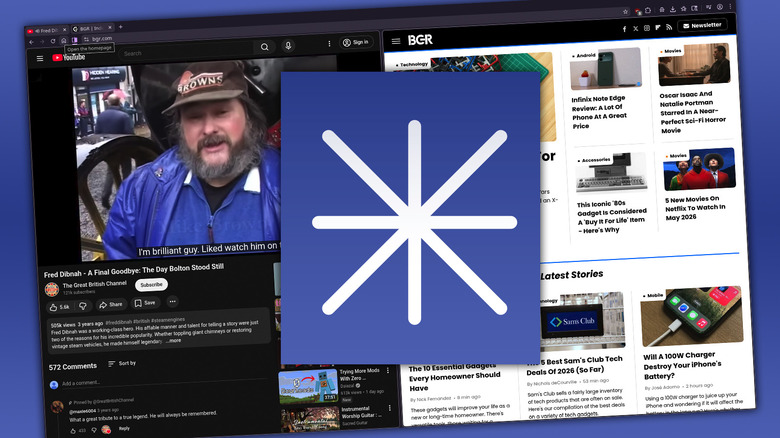
Task: Open the homepage with the home icon
Action: (64, 40)
